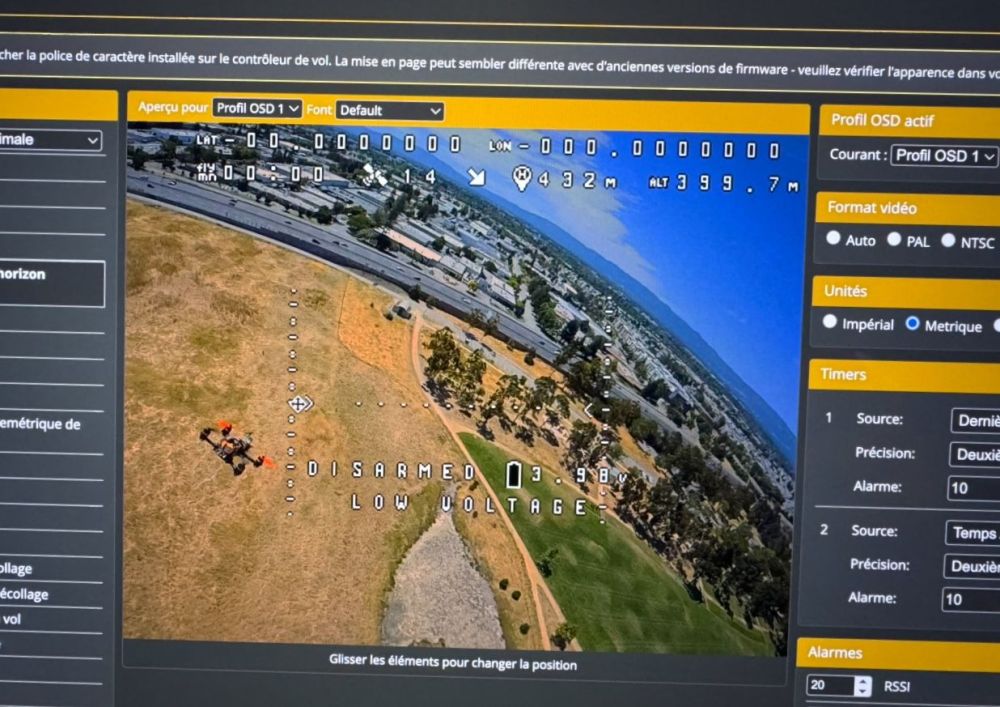Select the home distance marker icon

pos(521,178)
